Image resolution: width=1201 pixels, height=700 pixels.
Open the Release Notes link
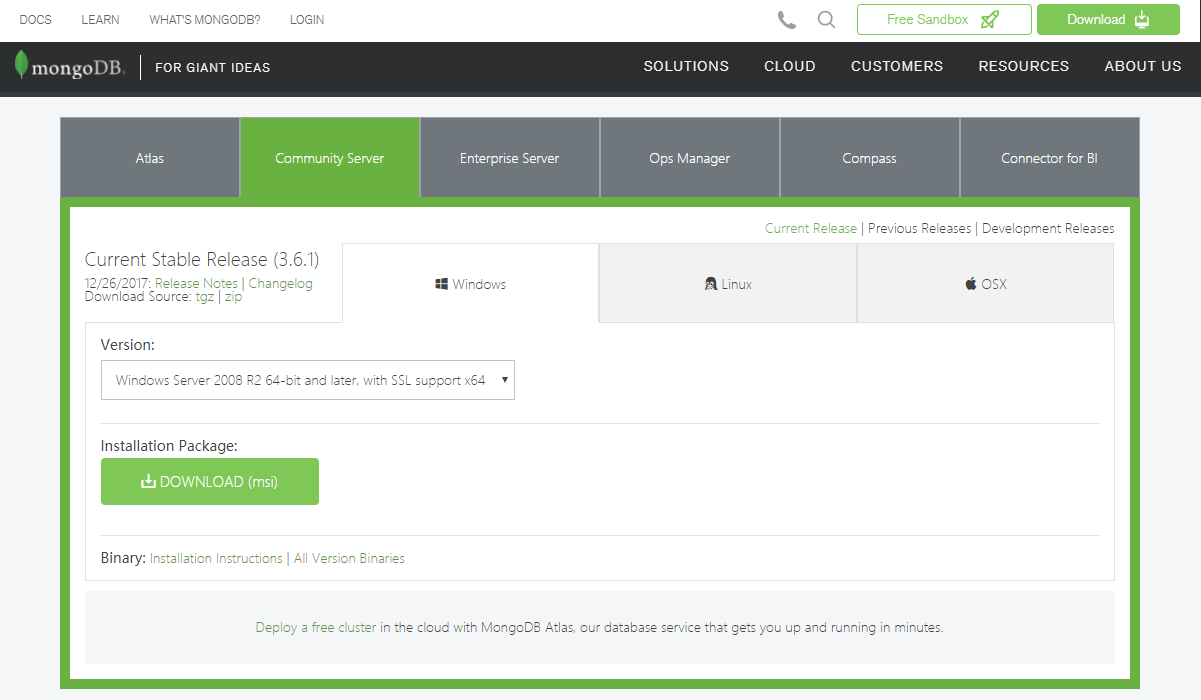(196, 283)
